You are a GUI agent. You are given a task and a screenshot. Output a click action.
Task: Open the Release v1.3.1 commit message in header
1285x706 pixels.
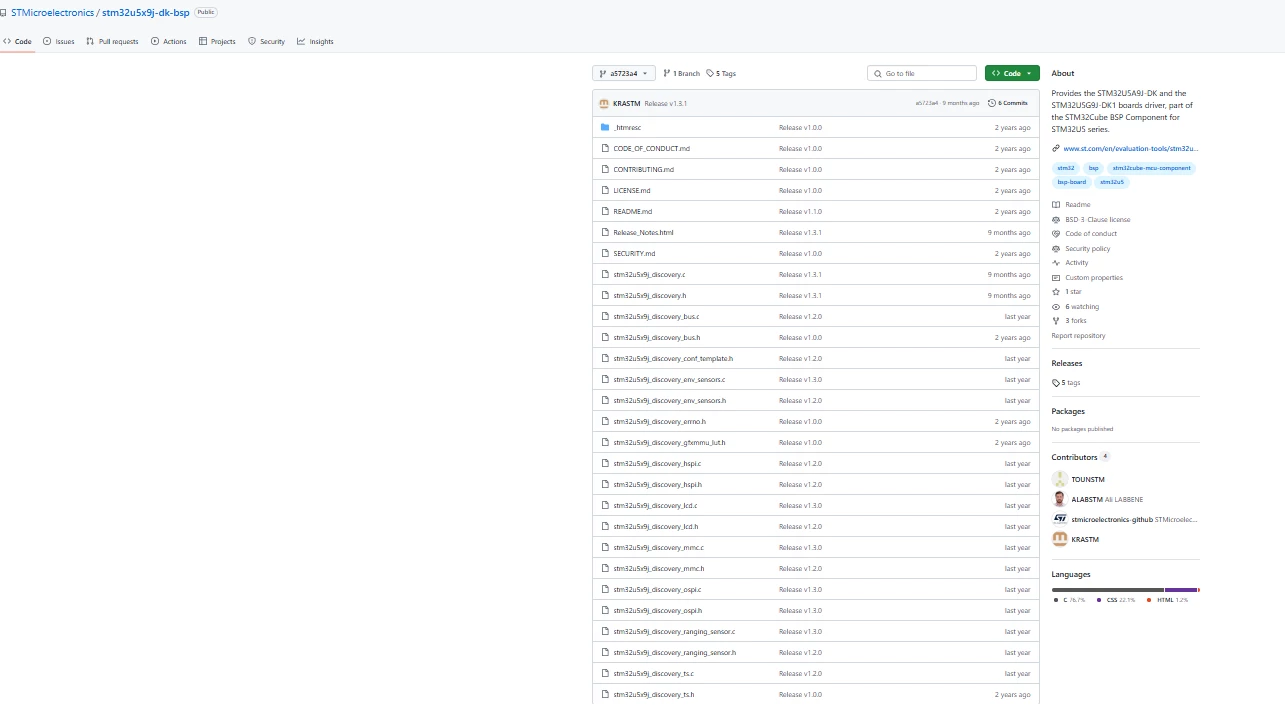[x=665, y=103]
